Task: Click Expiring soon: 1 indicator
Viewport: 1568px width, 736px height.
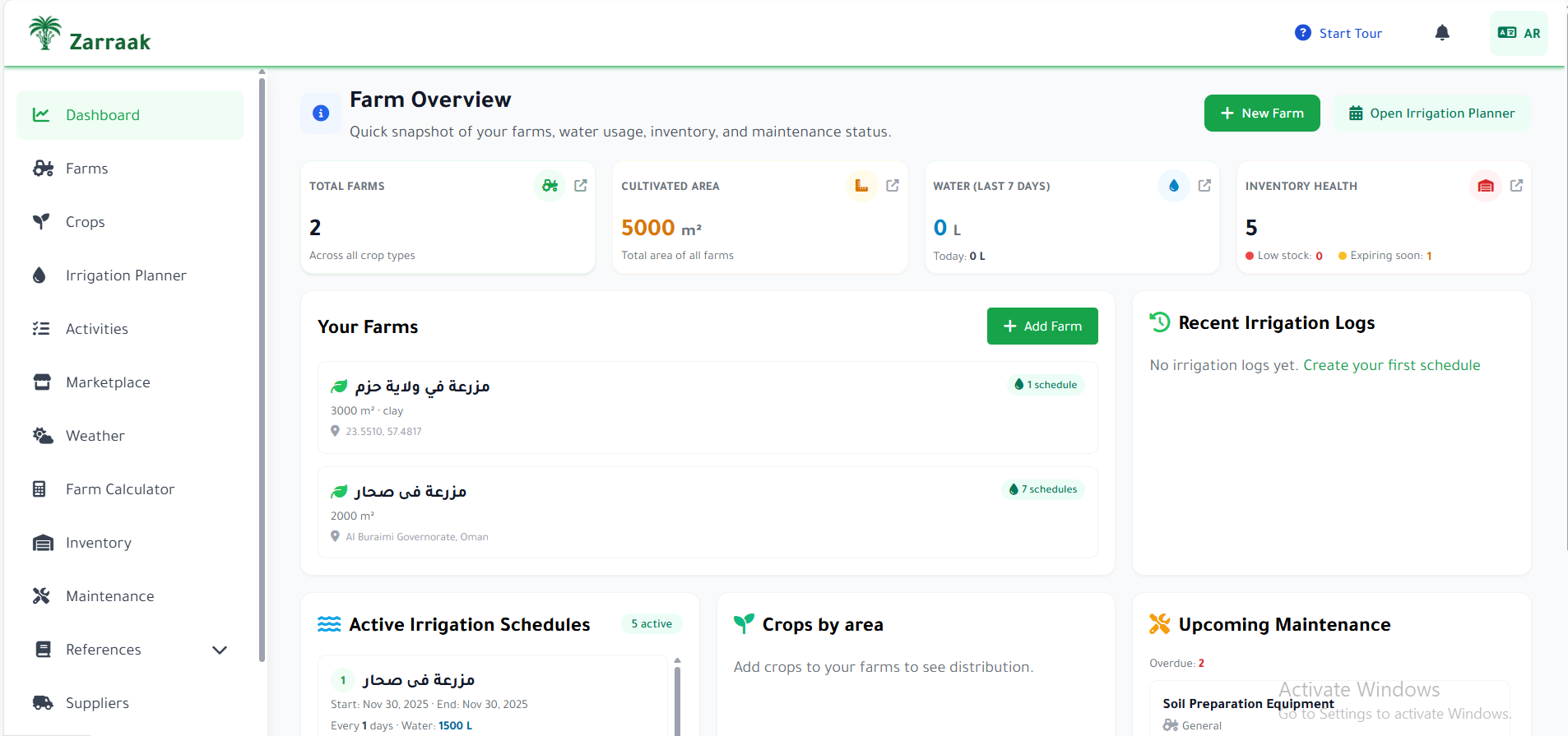Action: (1385, 256)
